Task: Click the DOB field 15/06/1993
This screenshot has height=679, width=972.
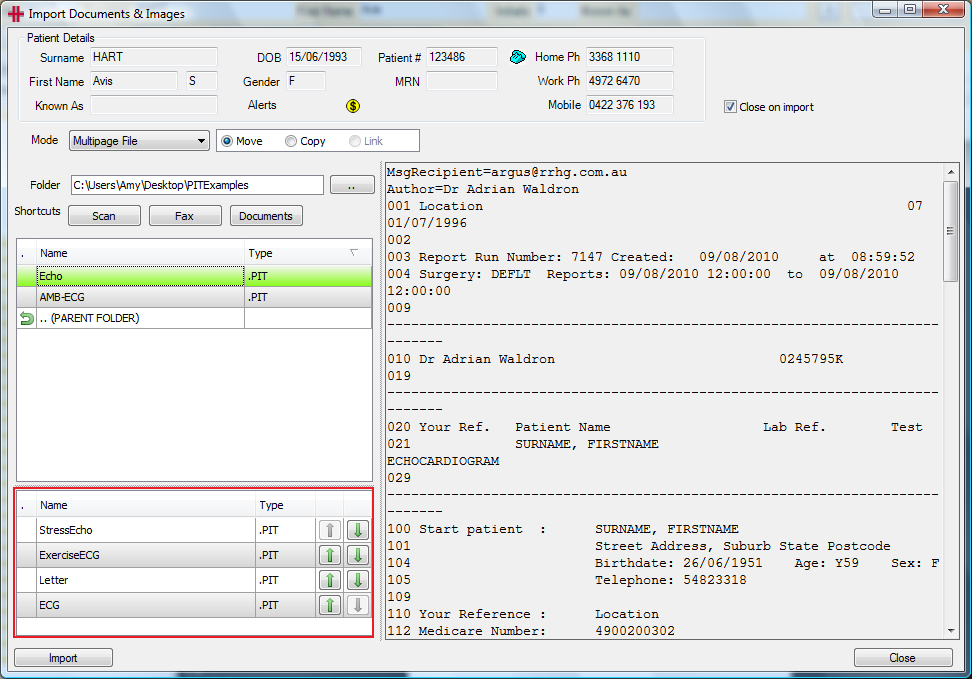Action: click(324, 57)
